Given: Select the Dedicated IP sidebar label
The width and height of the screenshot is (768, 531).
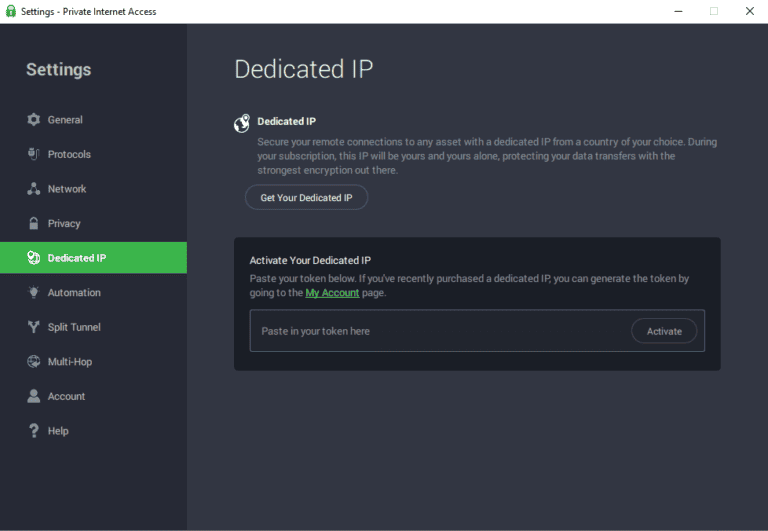Looking at the screenshot, I should pyautogui.click(x=76, y=258).
